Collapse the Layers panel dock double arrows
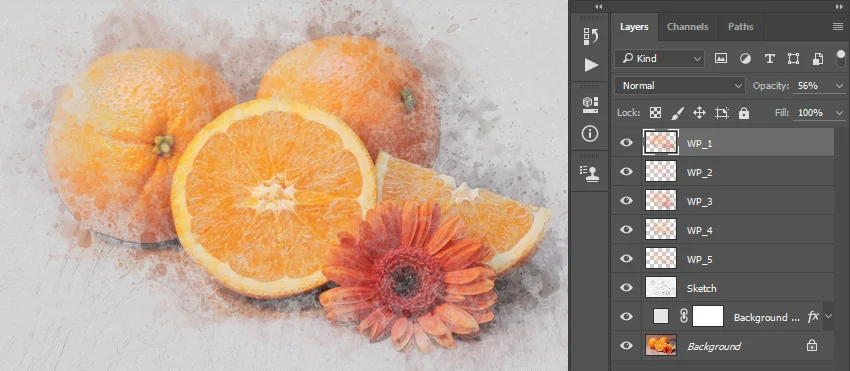Image resolution: width=850 pixels, height=371 pixels. (839, 7)
